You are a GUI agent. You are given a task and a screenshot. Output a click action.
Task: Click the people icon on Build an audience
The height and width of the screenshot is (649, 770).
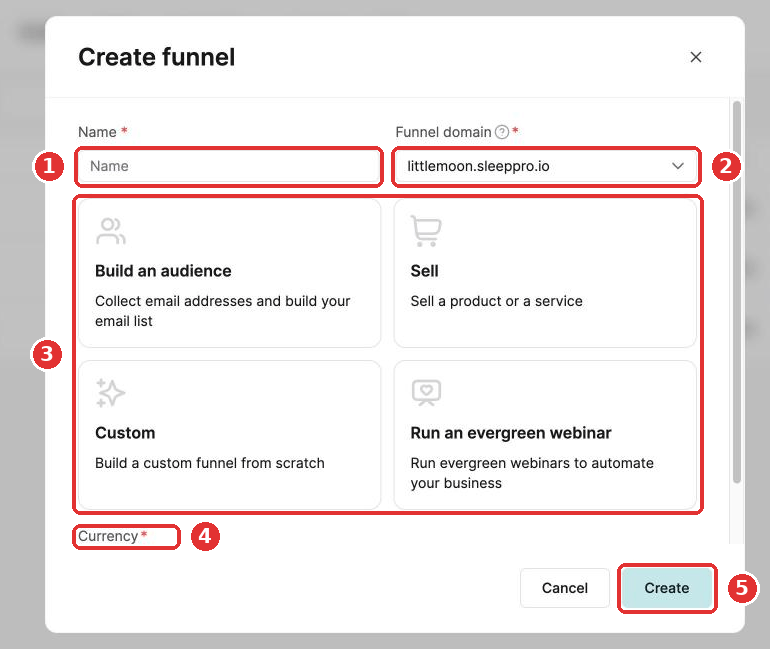[x=111, y=231]
